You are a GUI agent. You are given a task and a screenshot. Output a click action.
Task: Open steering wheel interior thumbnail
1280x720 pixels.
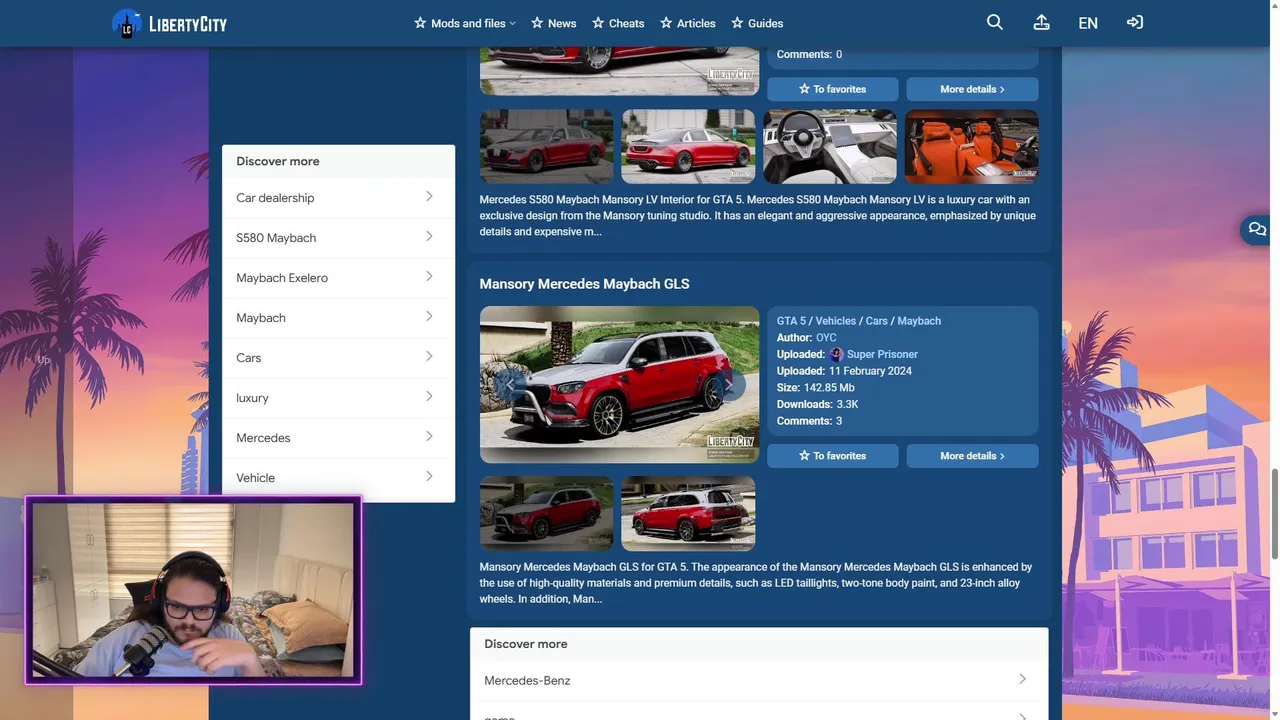830,147
